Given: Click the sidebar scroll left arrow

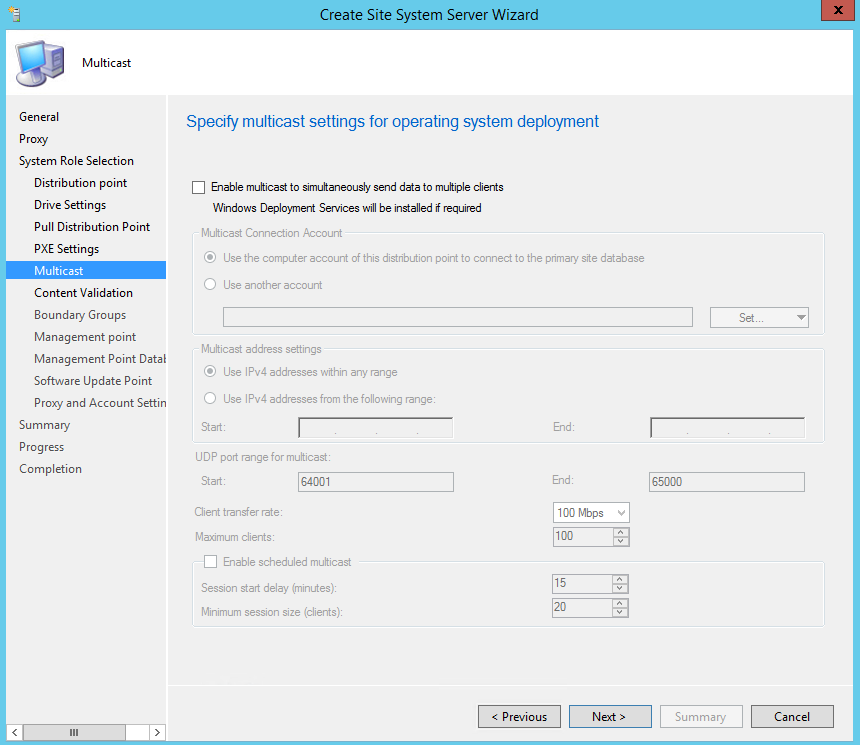Looking at the screenshot, I should coord(15,732).
